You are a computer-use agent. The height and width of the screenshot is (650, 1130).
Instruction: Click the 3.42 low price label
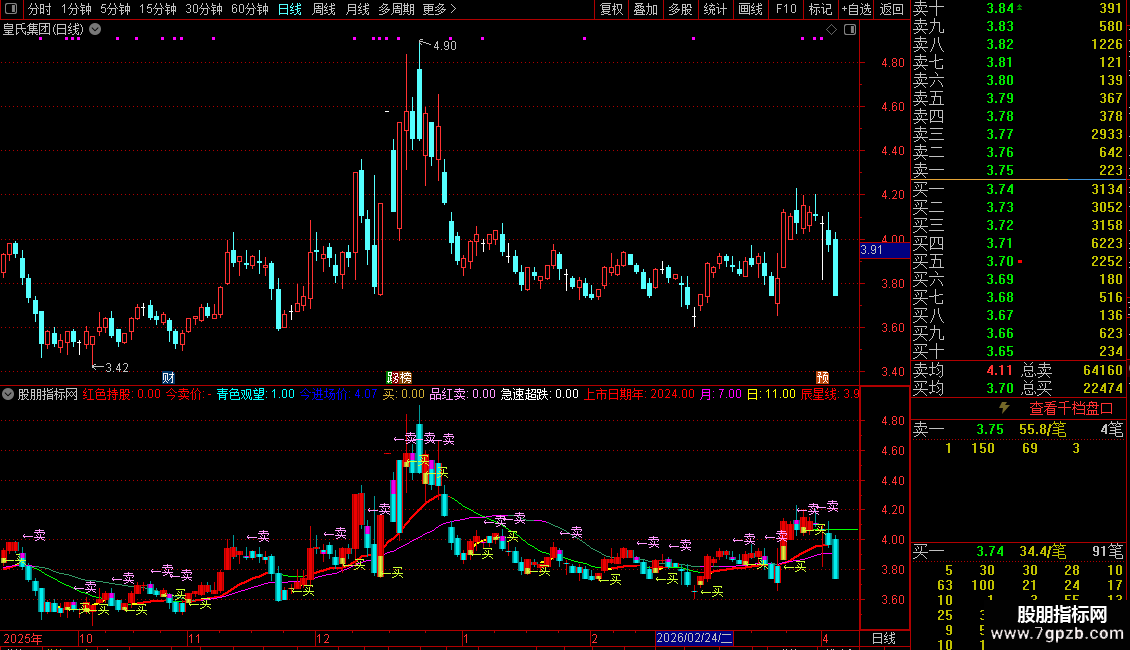point(117,368)
